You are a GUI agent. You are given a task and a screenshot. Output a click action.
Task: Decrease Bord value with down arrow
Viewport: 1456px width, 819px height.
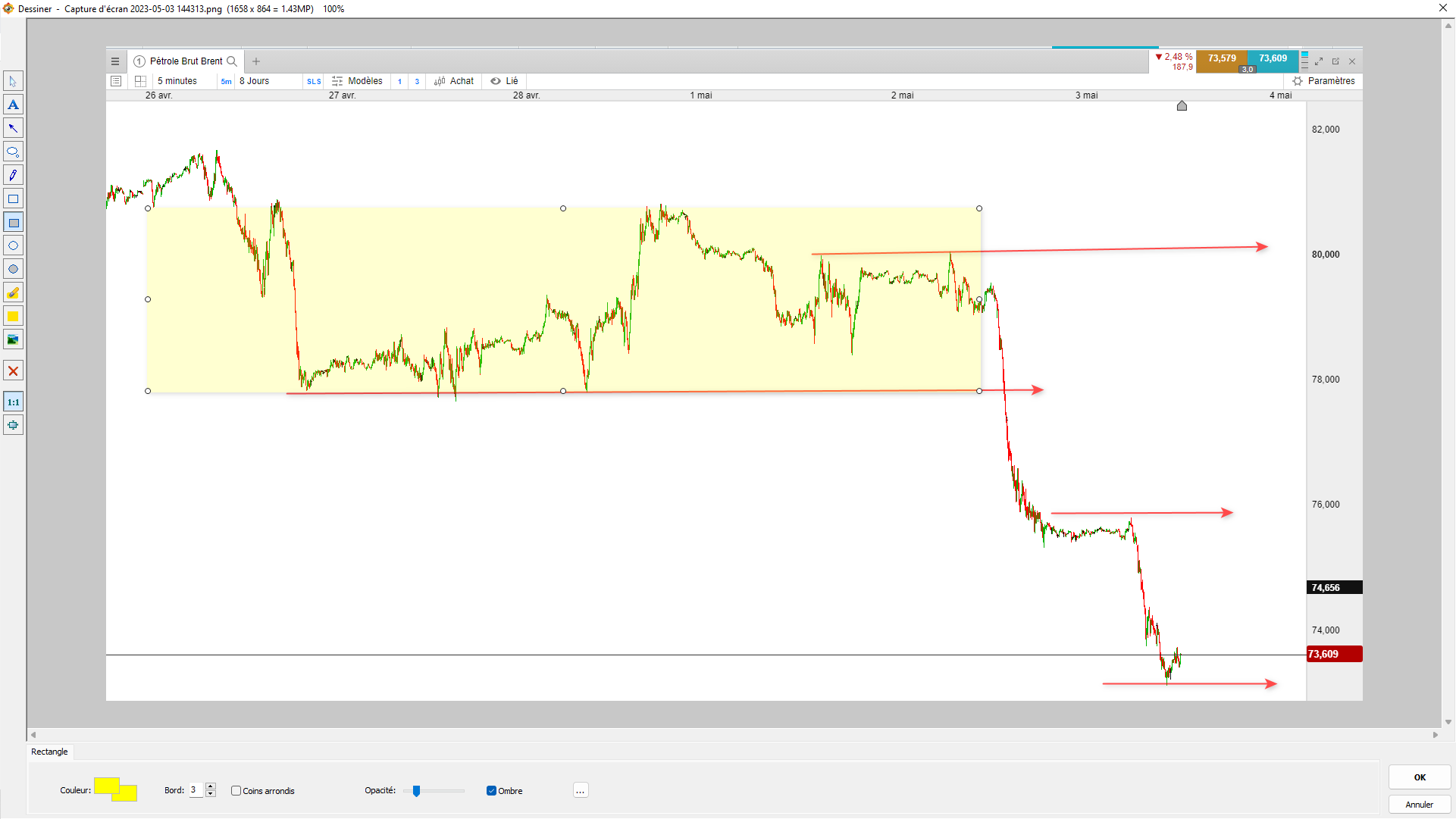[x=211, y=794]
